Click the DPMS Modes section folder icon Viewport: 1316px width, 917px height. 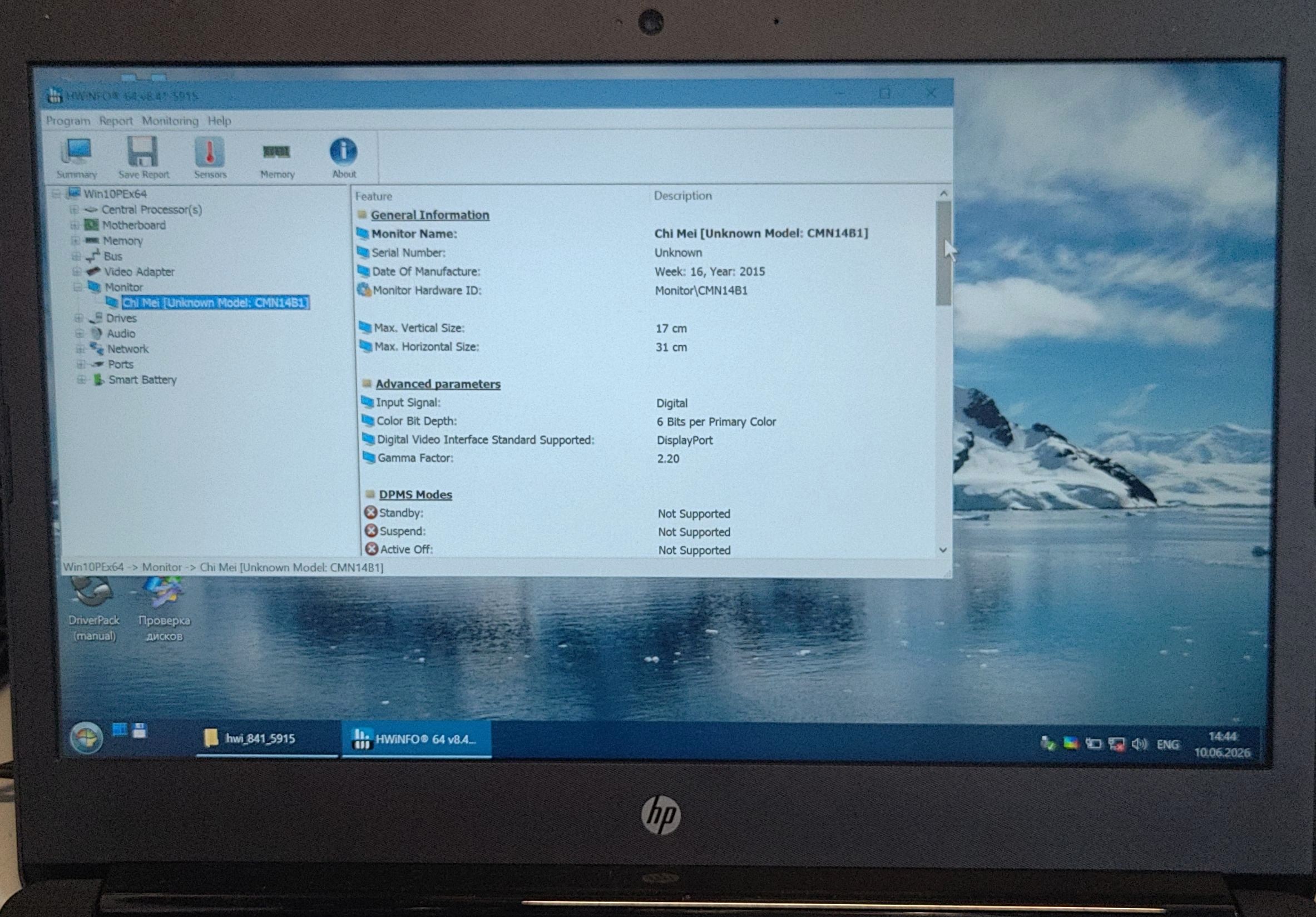tap(370, 494)
